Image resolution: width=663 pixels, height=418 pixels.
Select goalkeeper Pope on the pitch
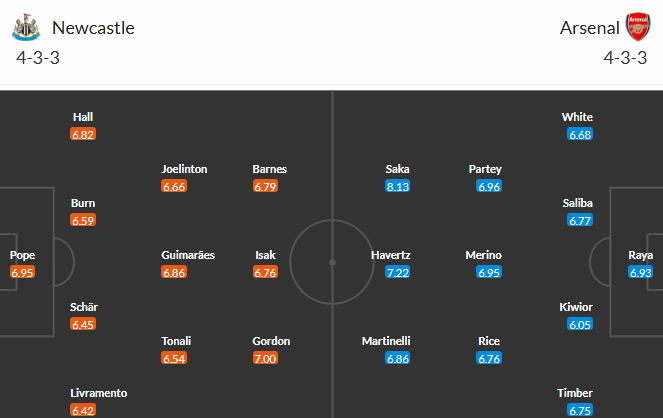[22, 255]
